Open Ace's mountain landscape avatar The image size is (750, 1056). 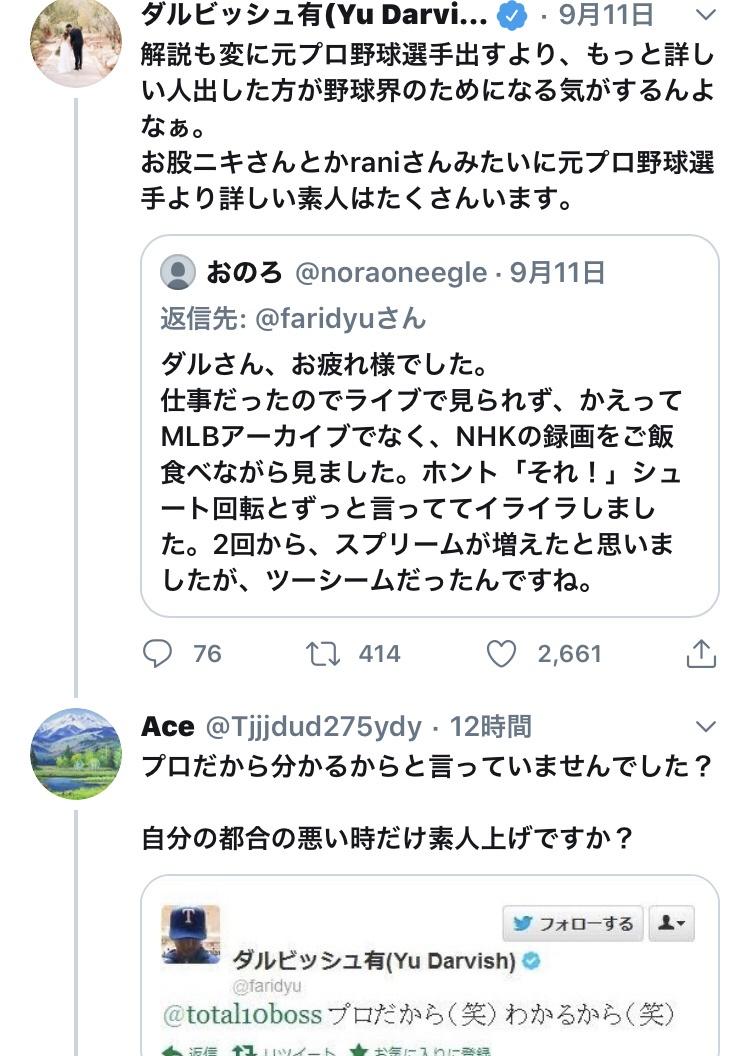pos(76,754)
